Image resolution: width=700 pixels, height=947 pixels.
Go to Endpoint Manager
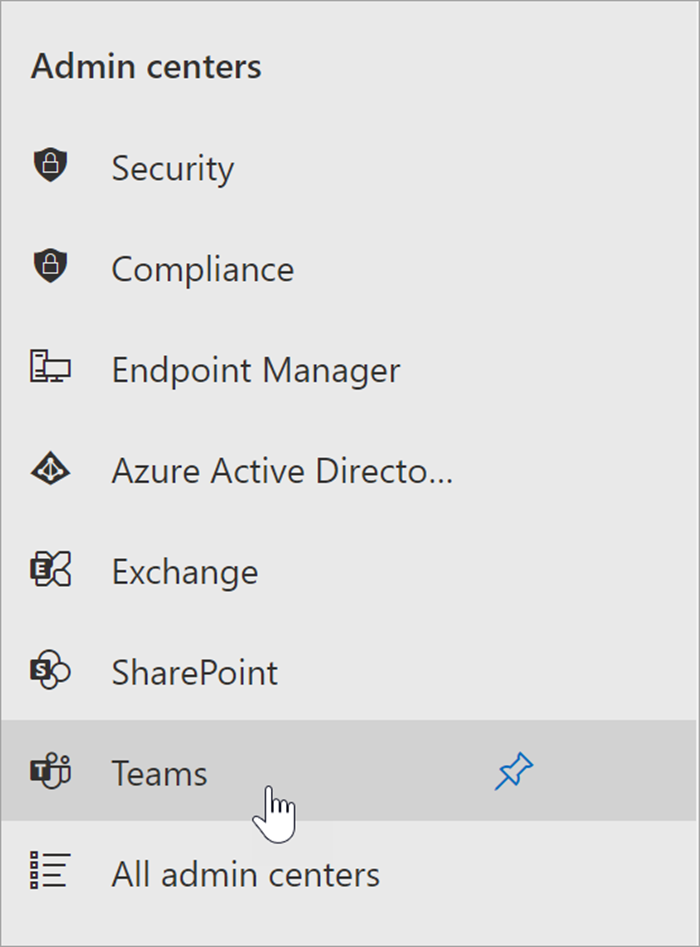pyautogui.click(x=256, y=370)
